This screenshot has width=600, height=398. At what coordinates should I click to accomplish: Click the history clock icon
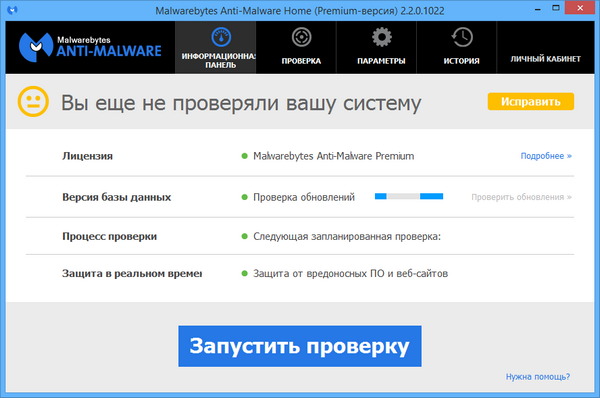coord(462,37)
